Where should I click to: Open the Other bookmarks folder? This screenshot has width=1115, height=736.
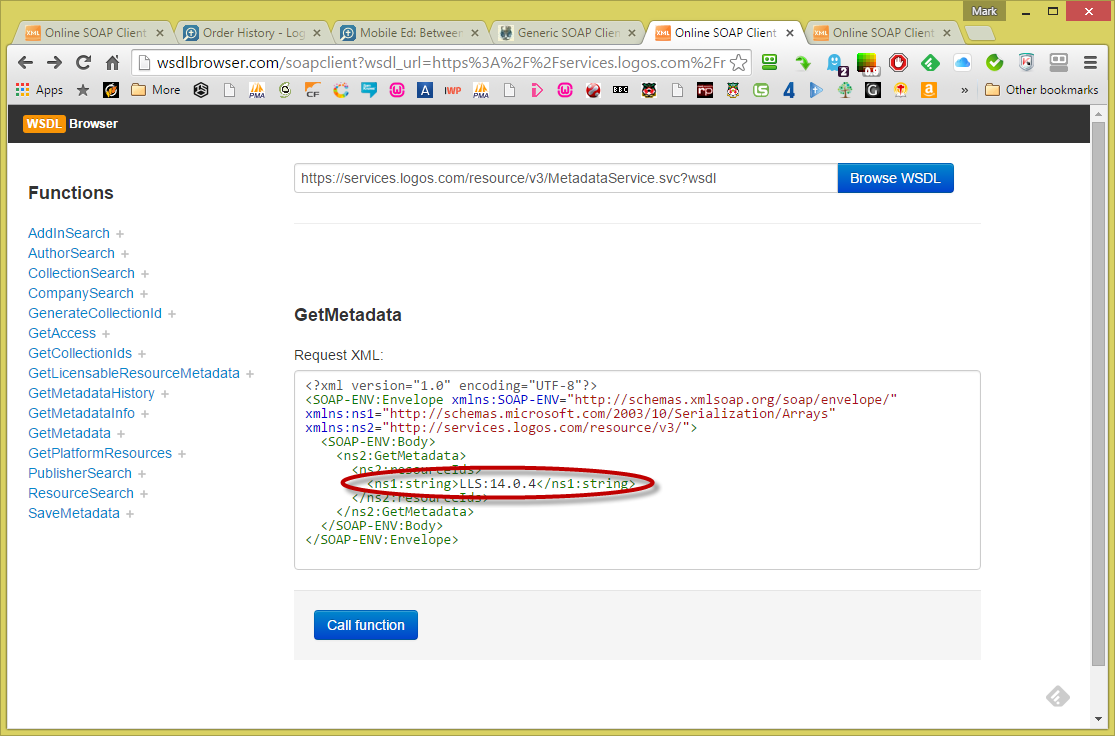1042,90
